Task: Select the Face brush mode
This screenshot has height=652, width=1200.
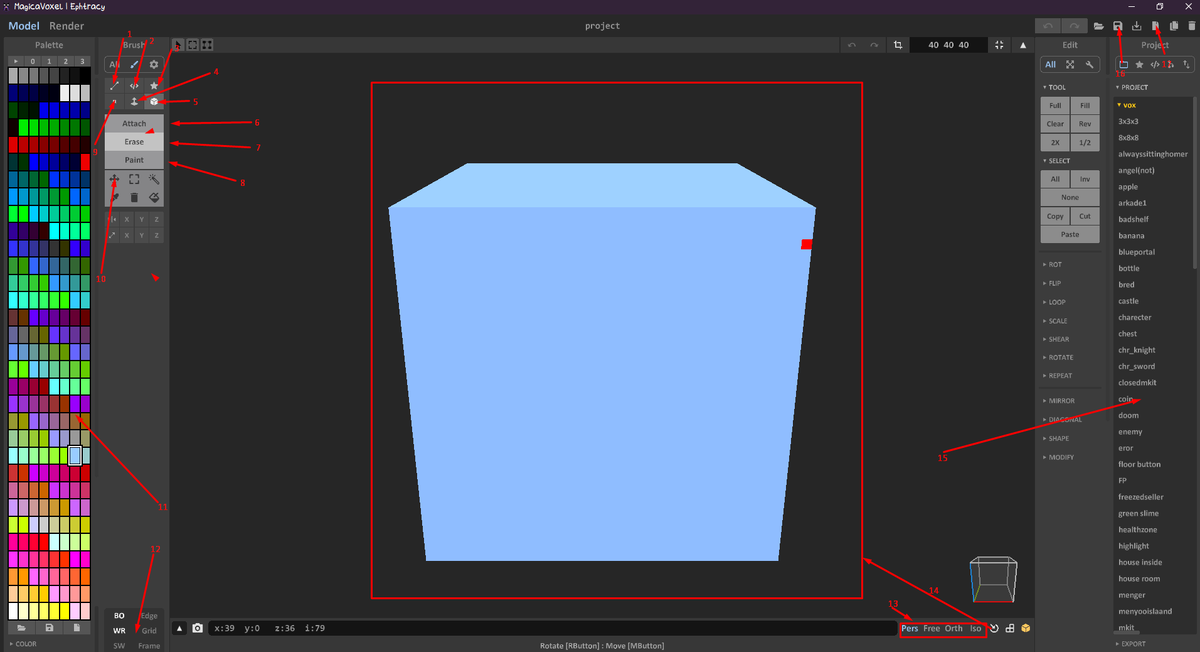Action: (134, 102)
